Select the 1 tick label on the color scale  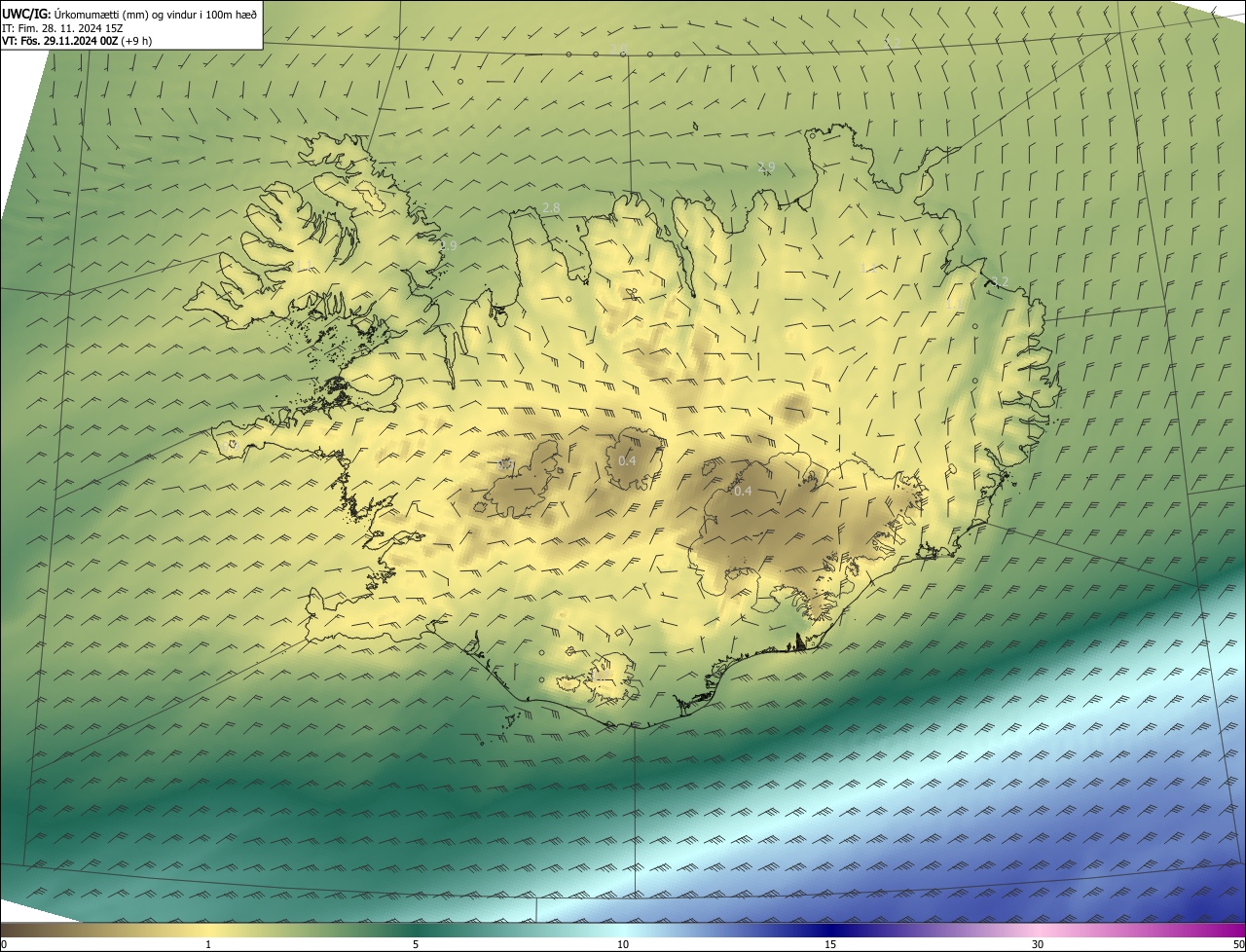tap(208, 944)
